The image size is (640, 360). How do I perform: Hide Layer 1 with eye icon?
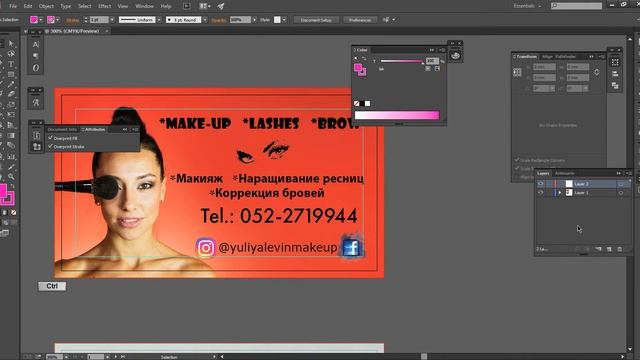point(541,193)
